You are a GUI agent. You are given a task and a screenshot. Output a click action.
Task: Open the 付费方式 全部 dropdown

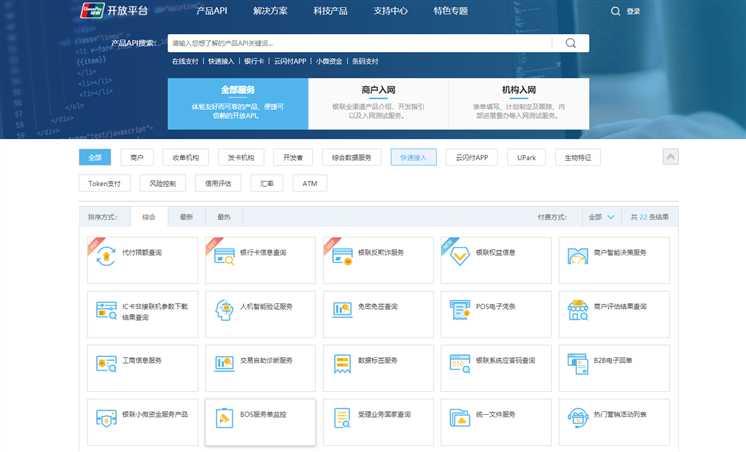[601, 217]
